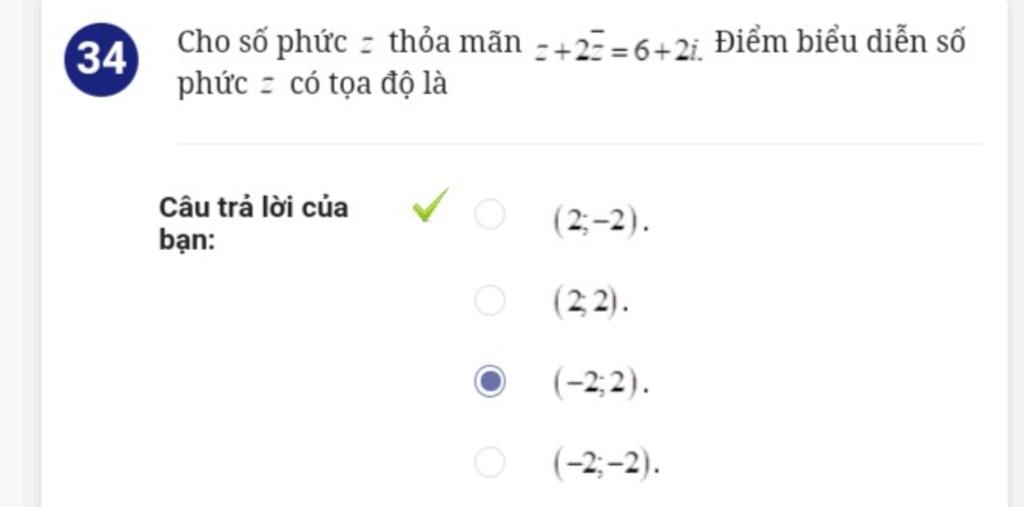This screenshot has width=1024, height=507.
Task: Click the selected radio button for (−2;2)
Action: 490,382
